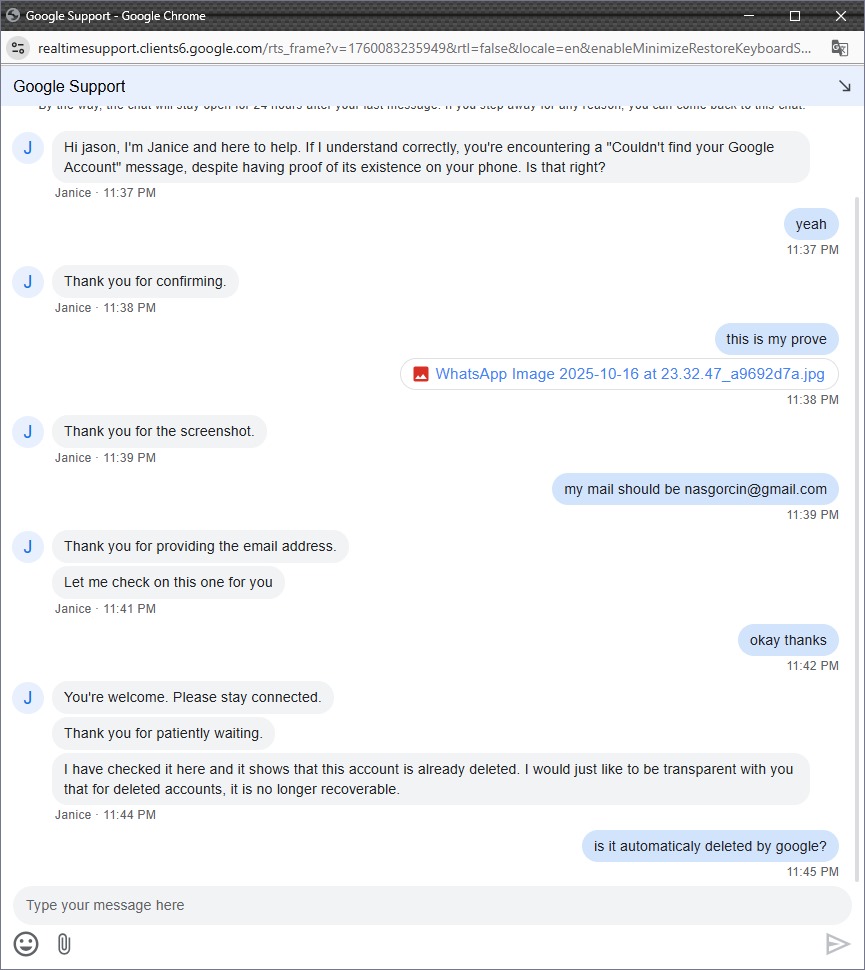
Task: Click the paperclip attach file icon
Action: [64, 943]
